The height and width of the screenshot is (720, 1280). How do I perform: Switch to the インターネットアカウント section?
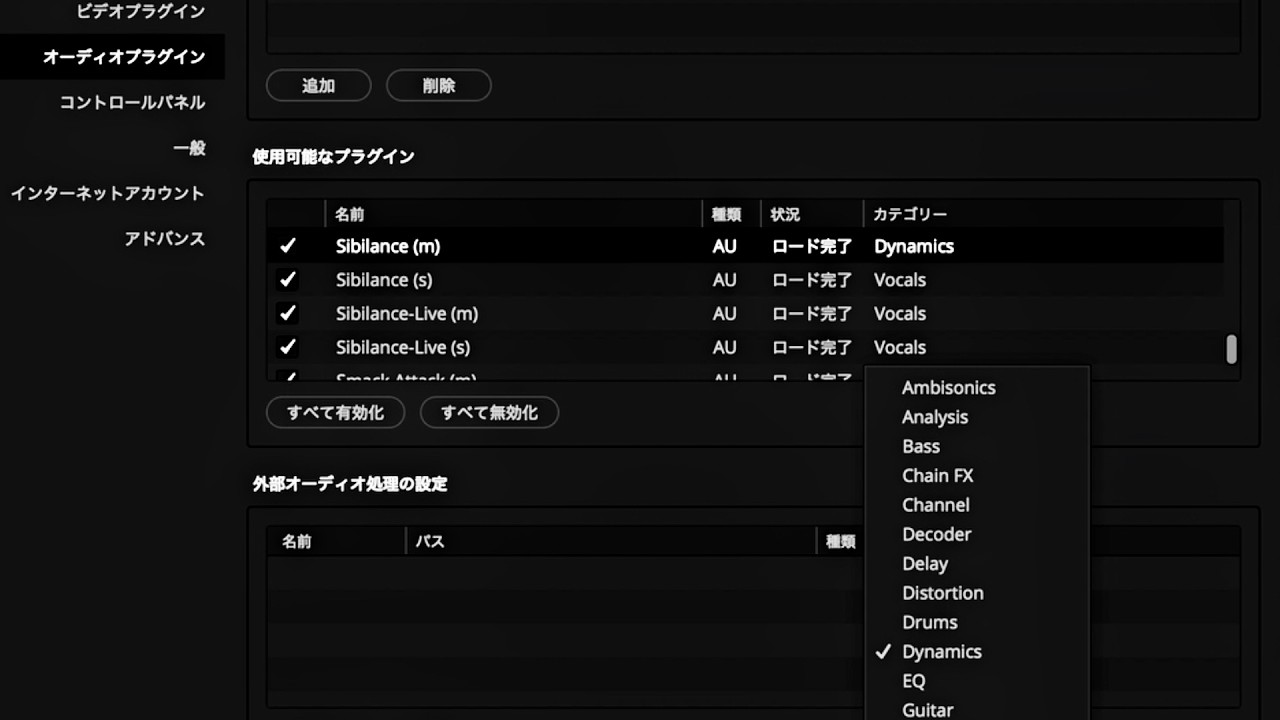click(x=108, y=194)
